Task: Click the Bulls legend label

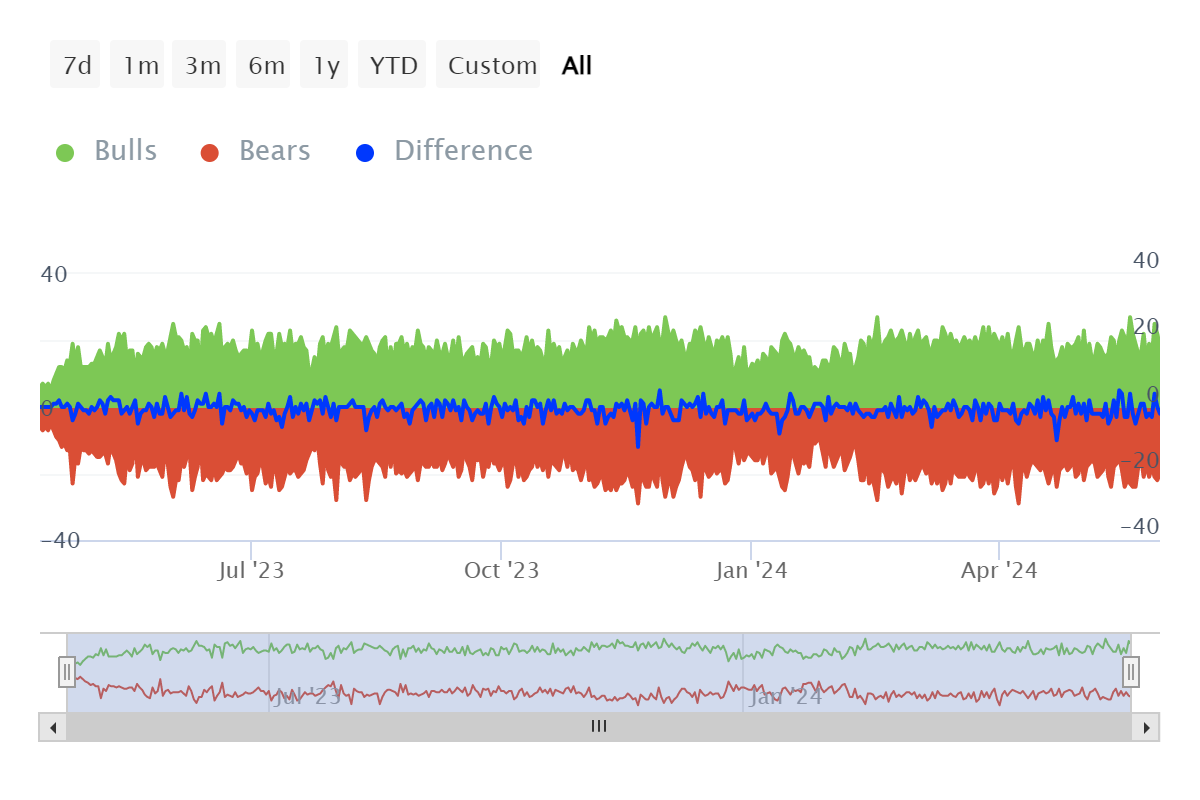Action: click(x=126, y=151)
